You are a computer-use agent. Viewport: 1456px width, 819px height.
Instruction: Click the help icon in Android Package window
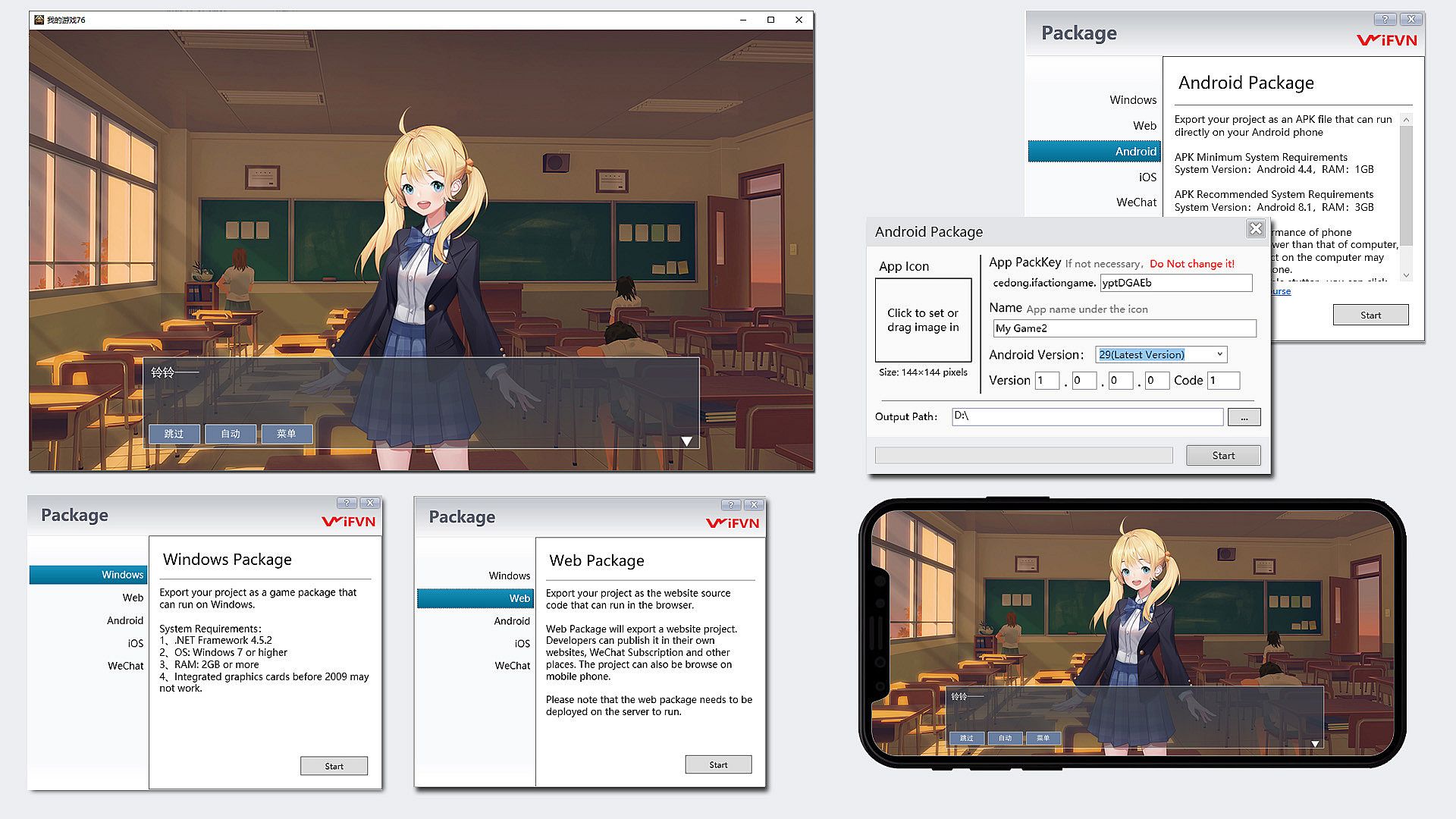coord(1384,20)
